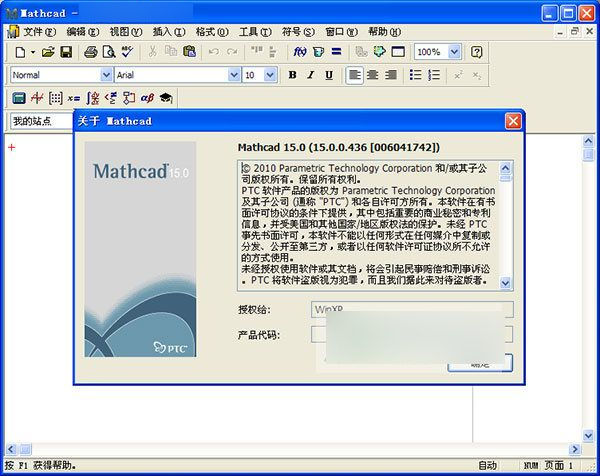Click the Insert Hyperlink icon
Image resolution: width=600 pixels, height=476 pixels.
click(361, 52)
